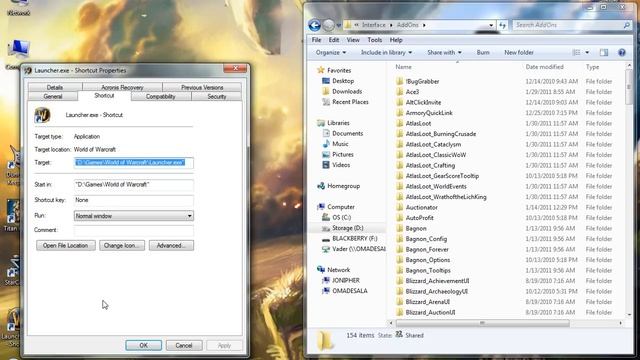Refresh the AddOns folder view

[502, 25]
